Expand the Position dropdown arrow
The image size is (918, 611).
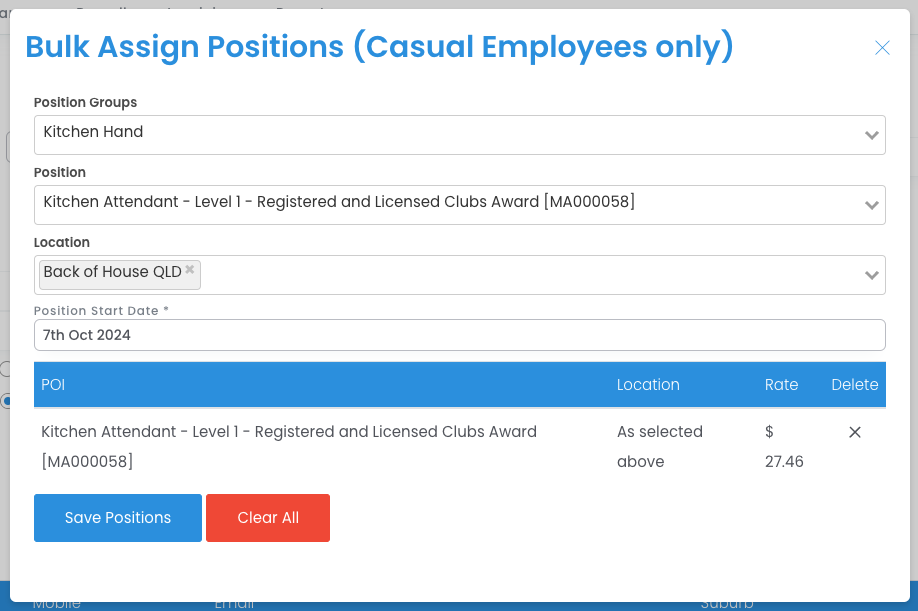tap(872, 205)
